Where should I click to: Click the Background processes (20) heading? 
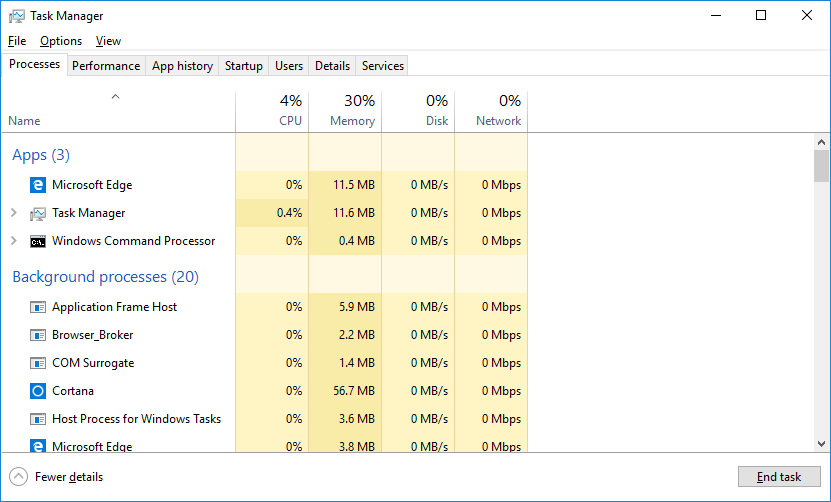(x=105, y=277)
